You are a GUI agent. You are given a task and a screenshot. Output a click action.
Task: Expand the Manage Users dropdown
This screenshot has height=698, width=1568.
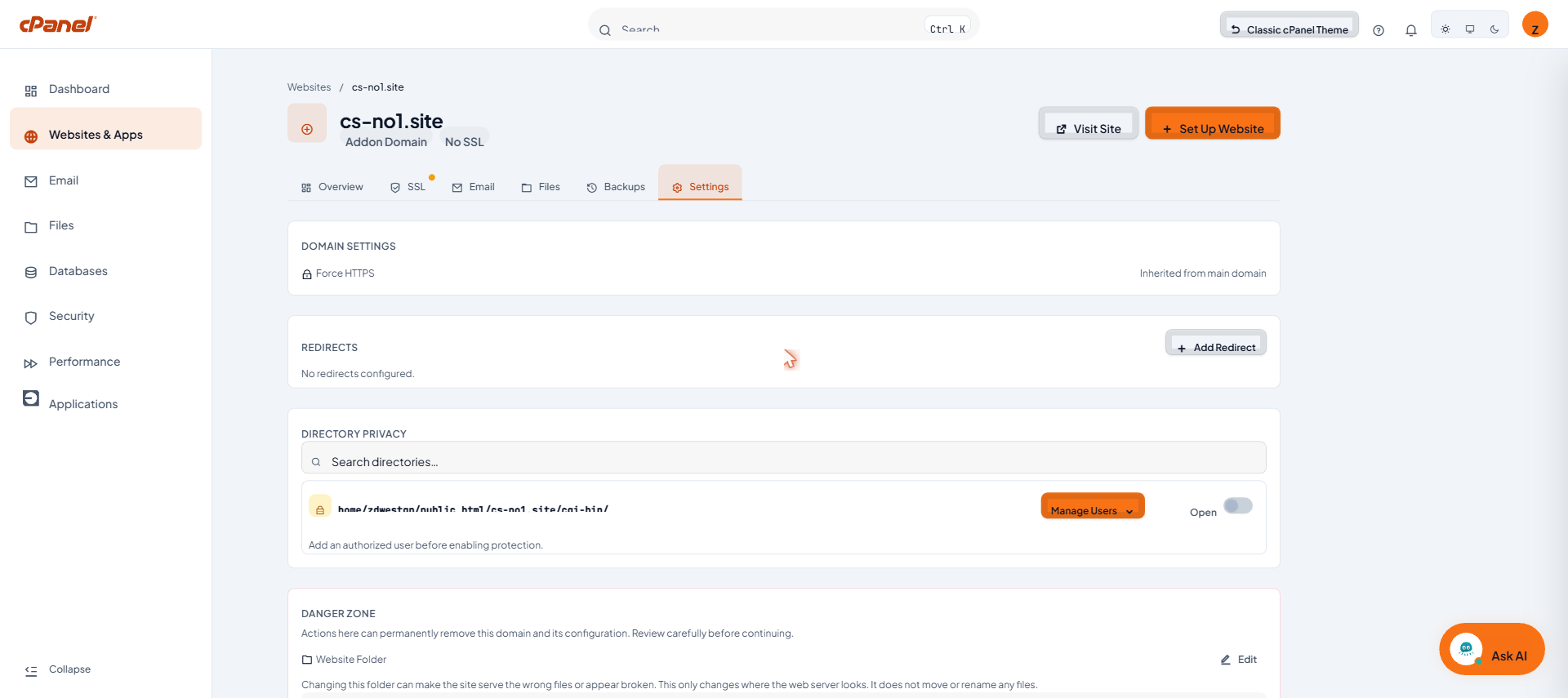[x=1093, y=506]
